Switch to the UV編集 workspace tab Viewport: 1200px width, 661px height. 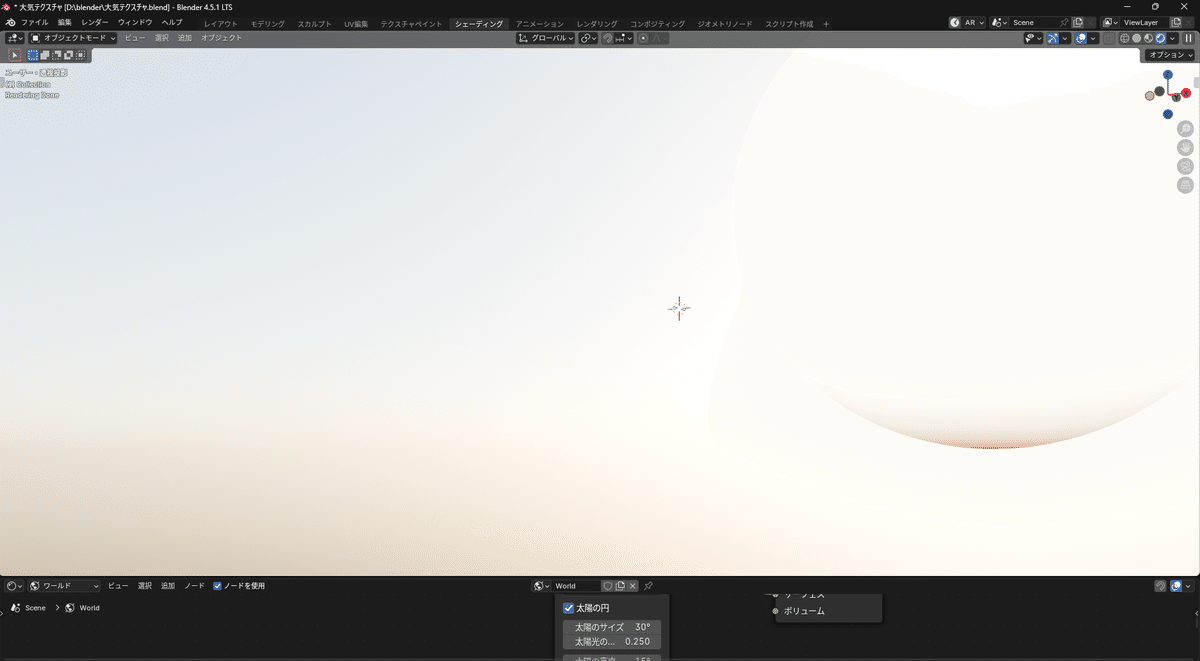click(356, 23)
